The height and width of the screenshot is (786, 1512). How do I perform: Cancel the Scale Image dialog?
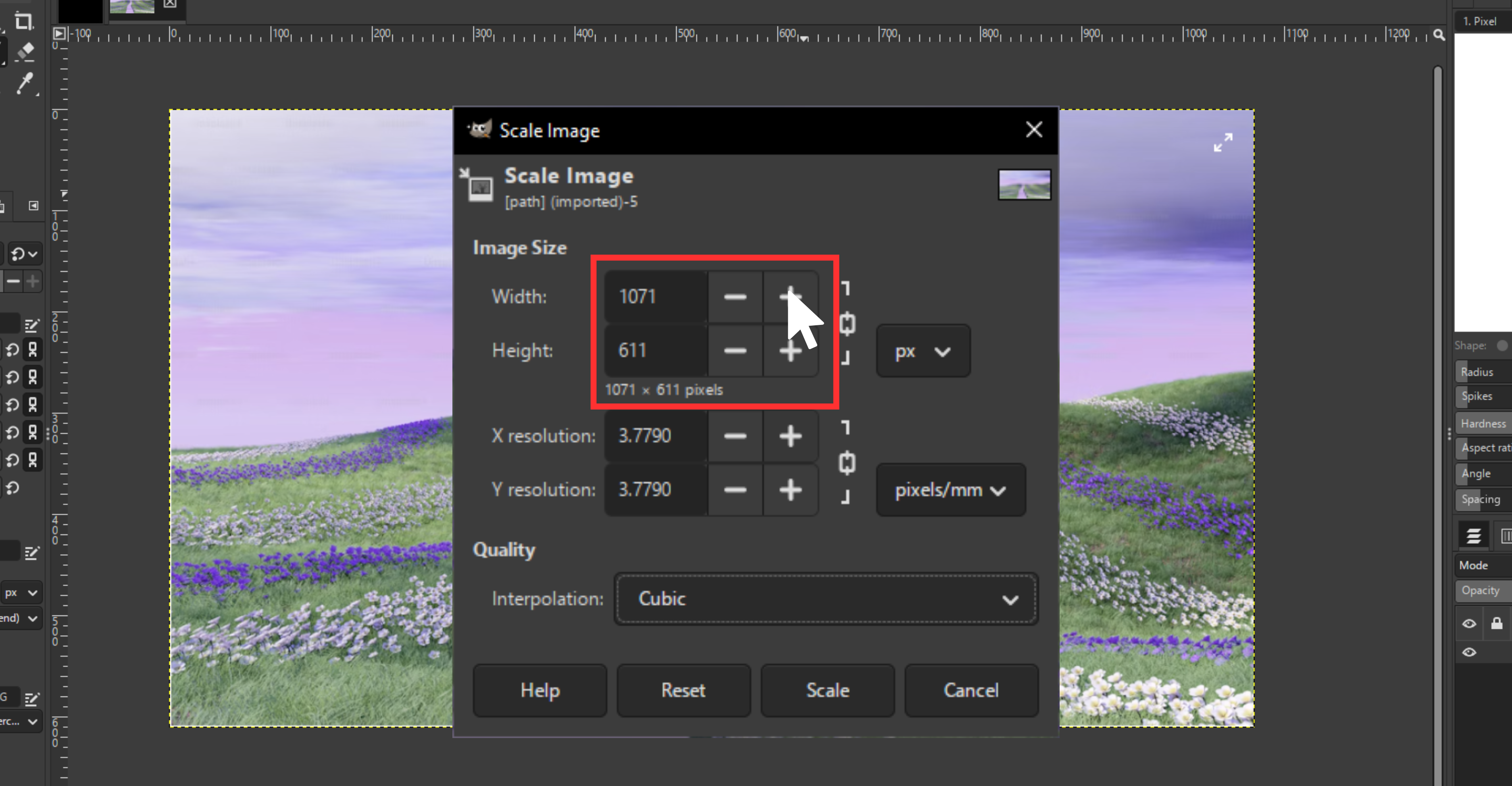click(x=971, y=690)
